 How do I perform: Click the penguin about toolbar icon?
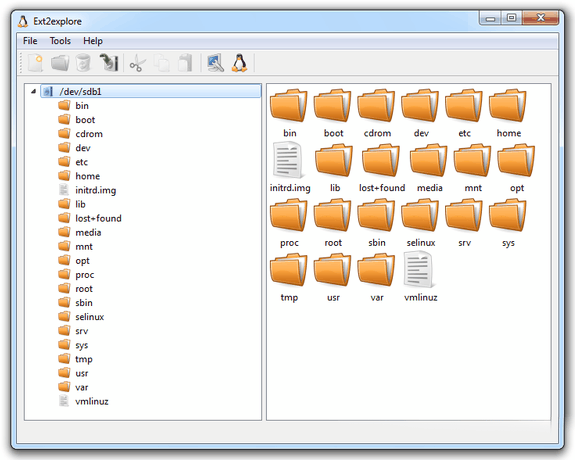pos(239,63)
